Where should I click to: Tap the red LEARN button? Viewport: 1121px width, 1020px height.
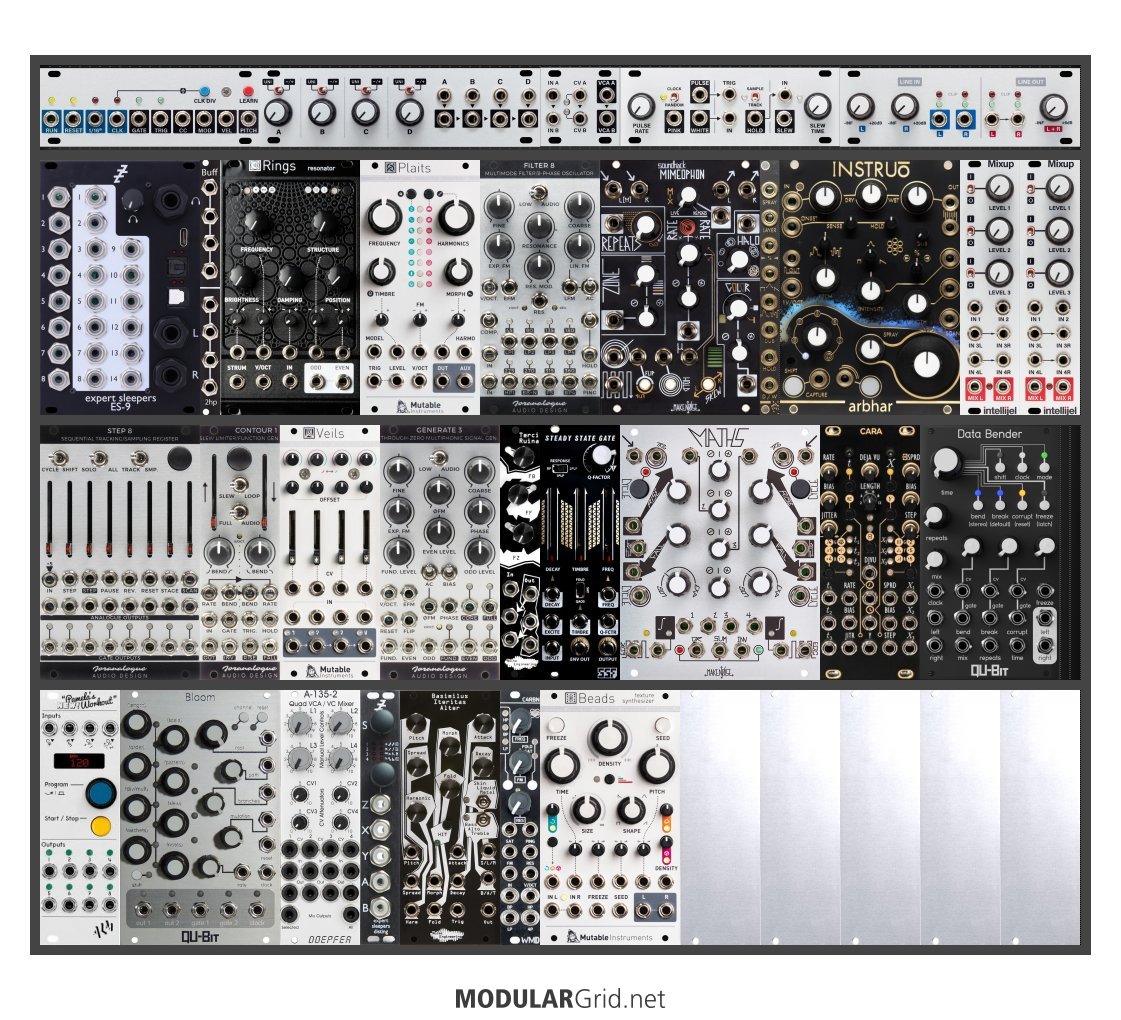(248, 92)
